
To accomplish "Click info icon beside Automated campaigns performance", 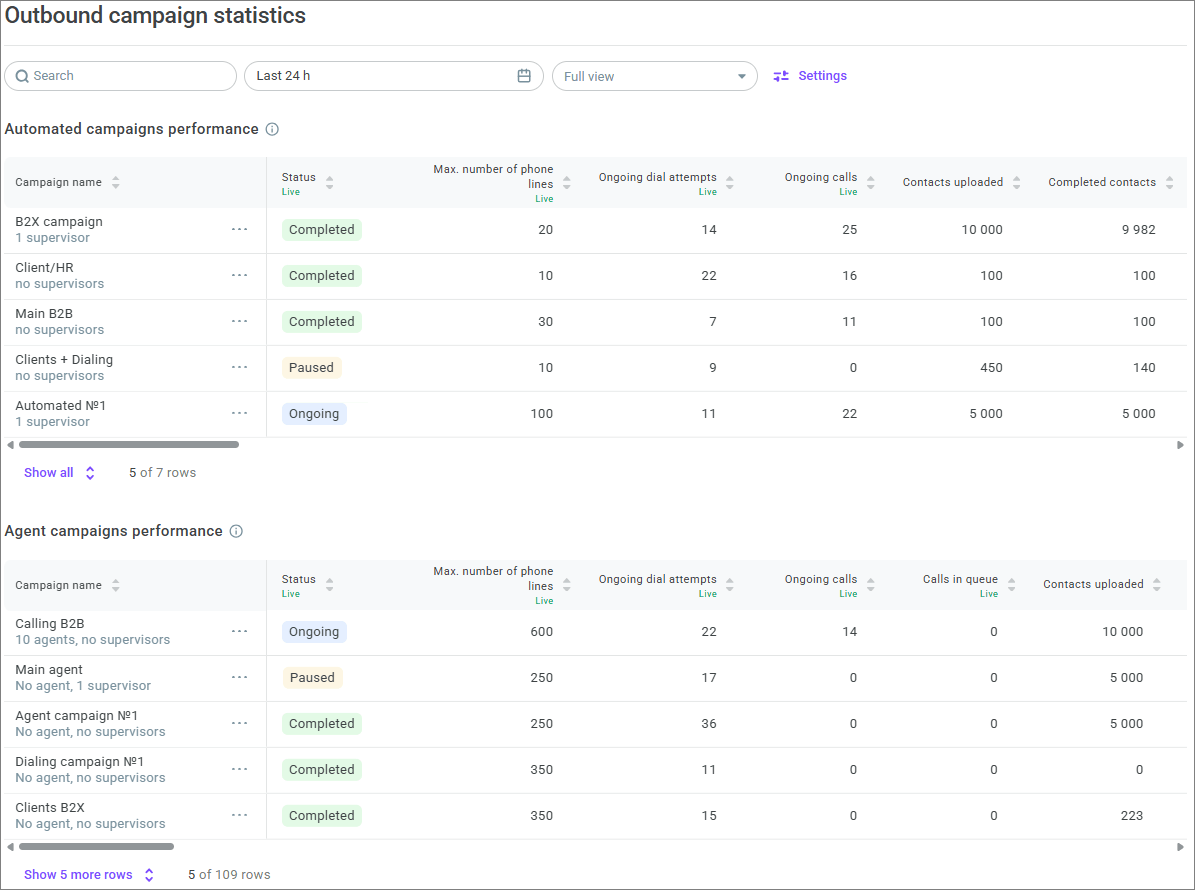I will [272, 130].
